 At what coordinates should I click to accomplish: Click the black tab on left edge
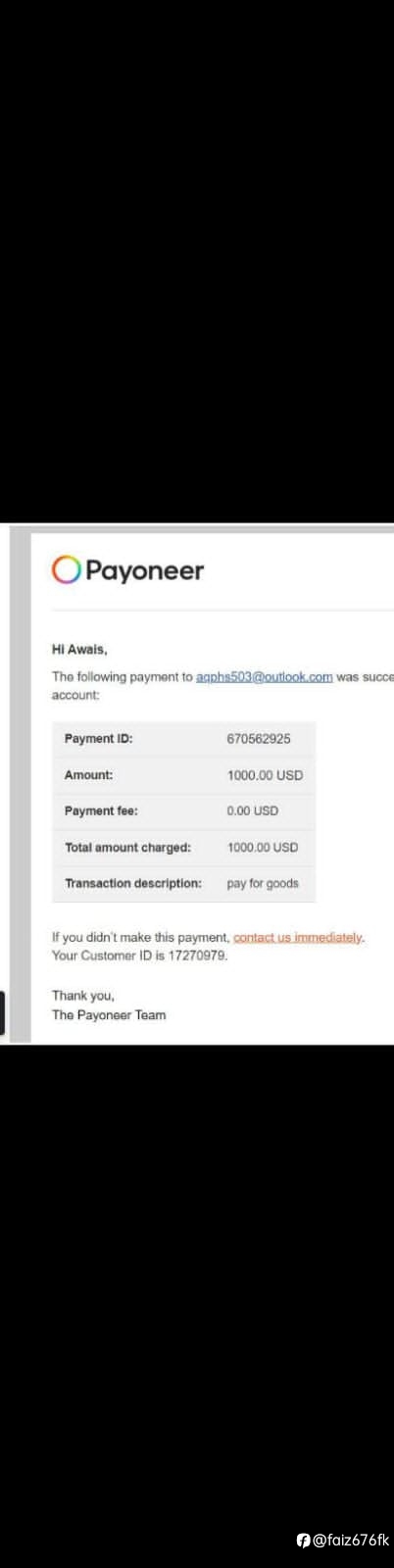click(3, 1012)
